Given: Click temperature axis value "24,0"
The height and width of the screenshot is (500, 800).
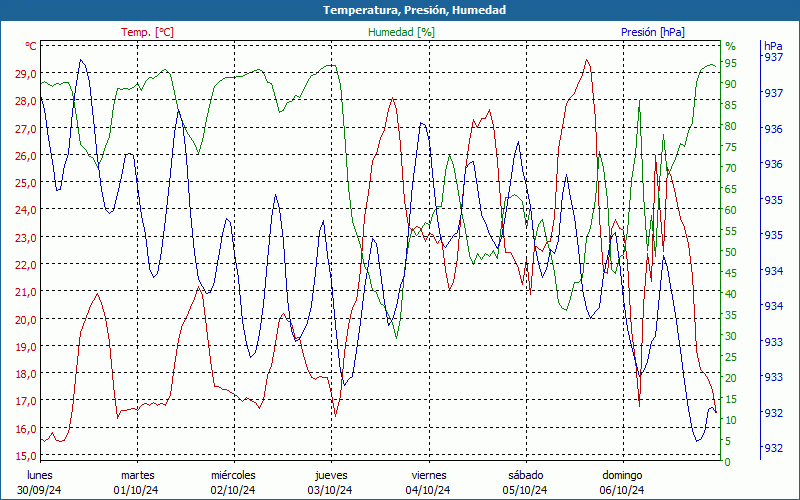Looking at the screenshot, I should [x=26, y=209].
